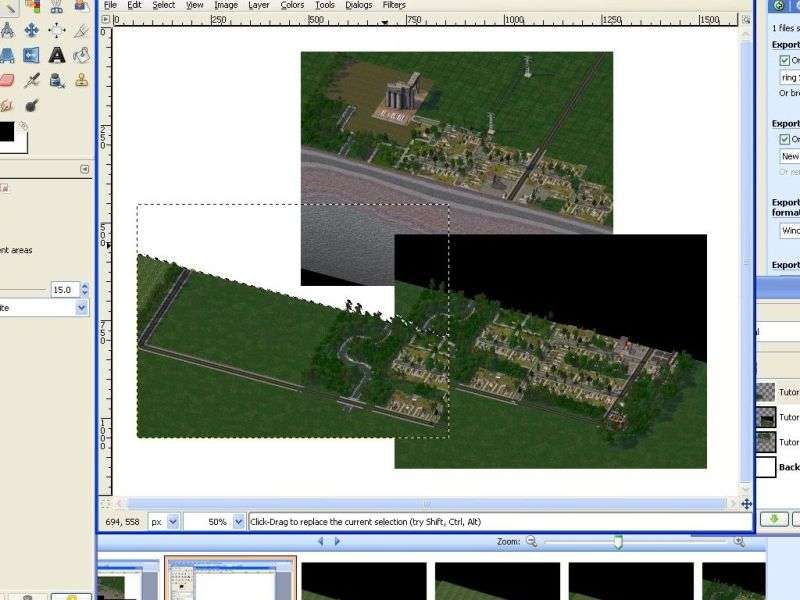
Task: Select the top Tutor layer thumbnail
Action: tap(765, 392)
